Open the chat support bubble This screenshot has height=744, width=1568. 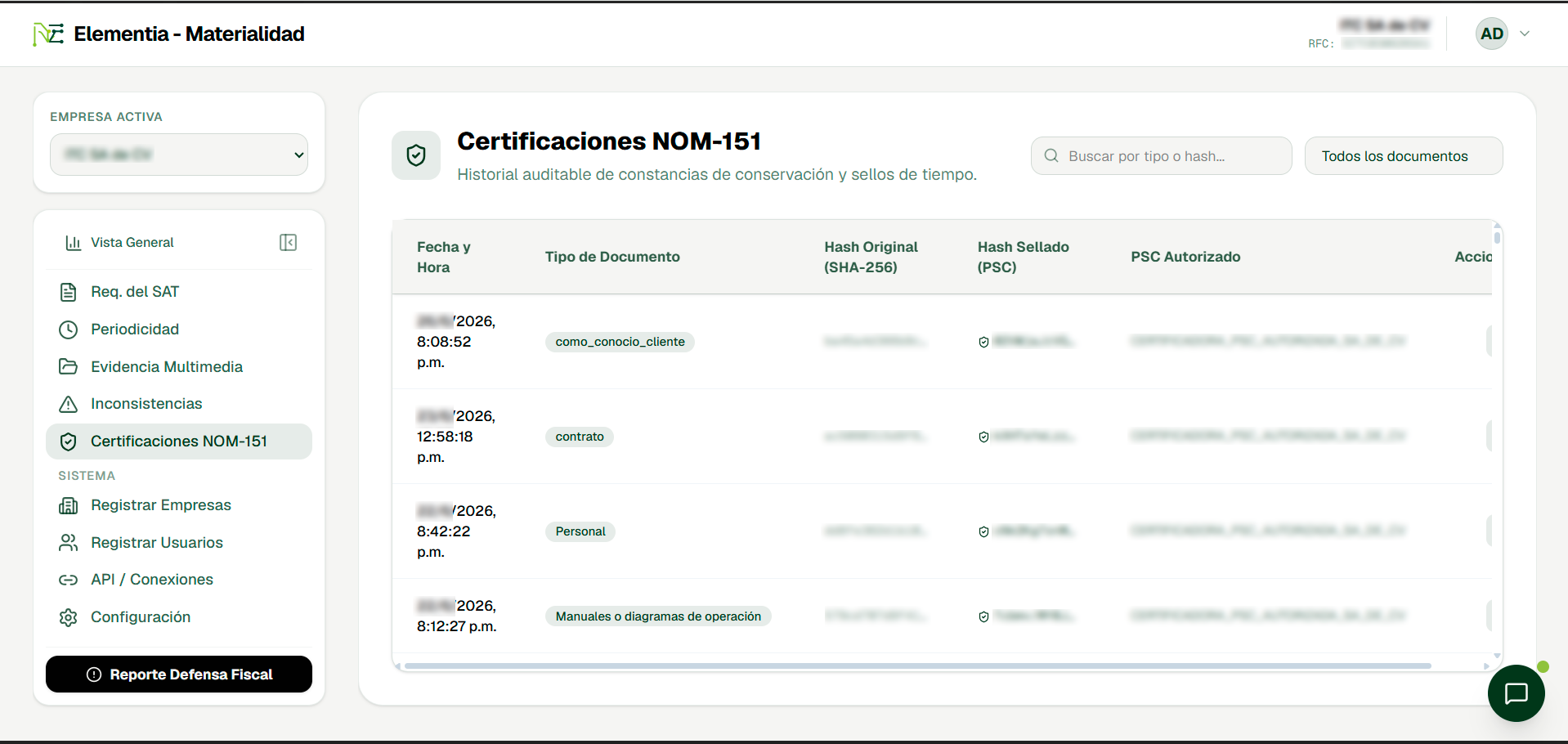click(x=1516, y=693)
